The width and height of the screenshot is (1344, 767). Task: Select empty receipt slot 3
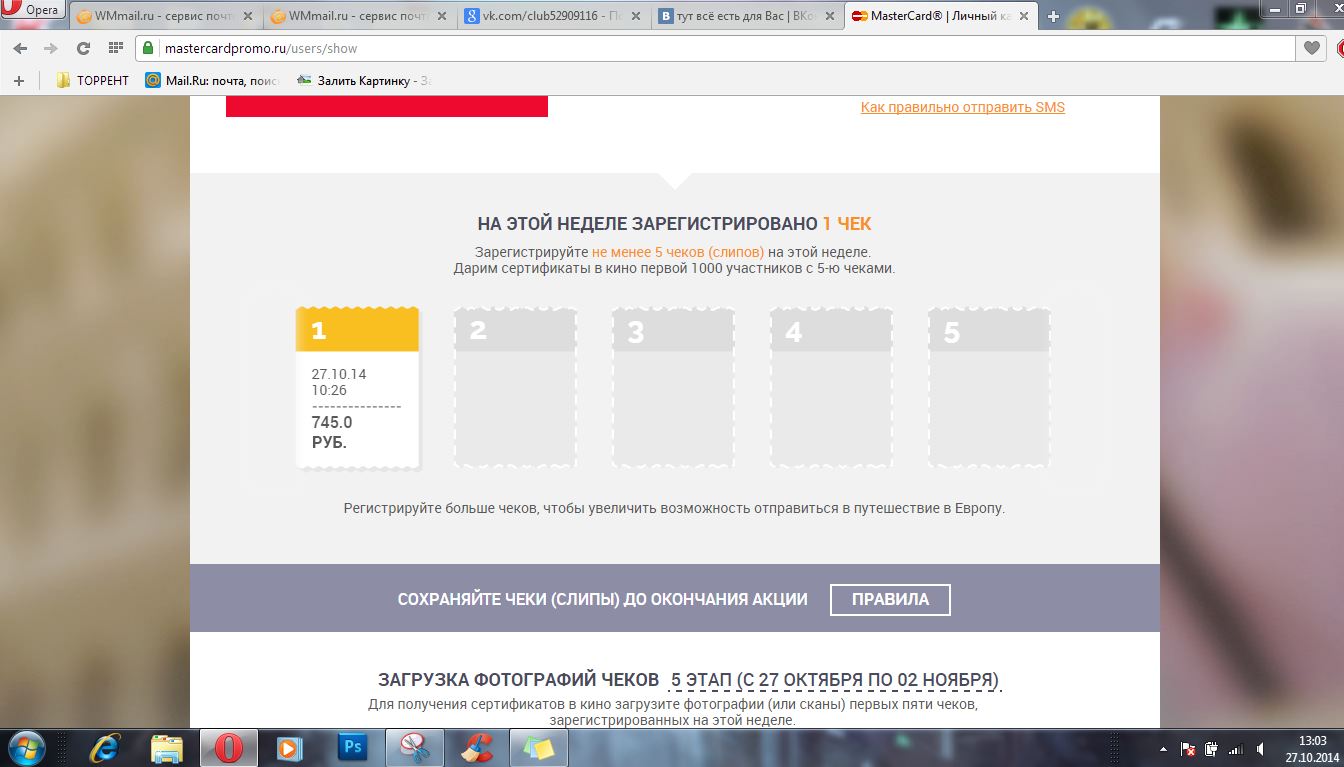pos(673,388)
